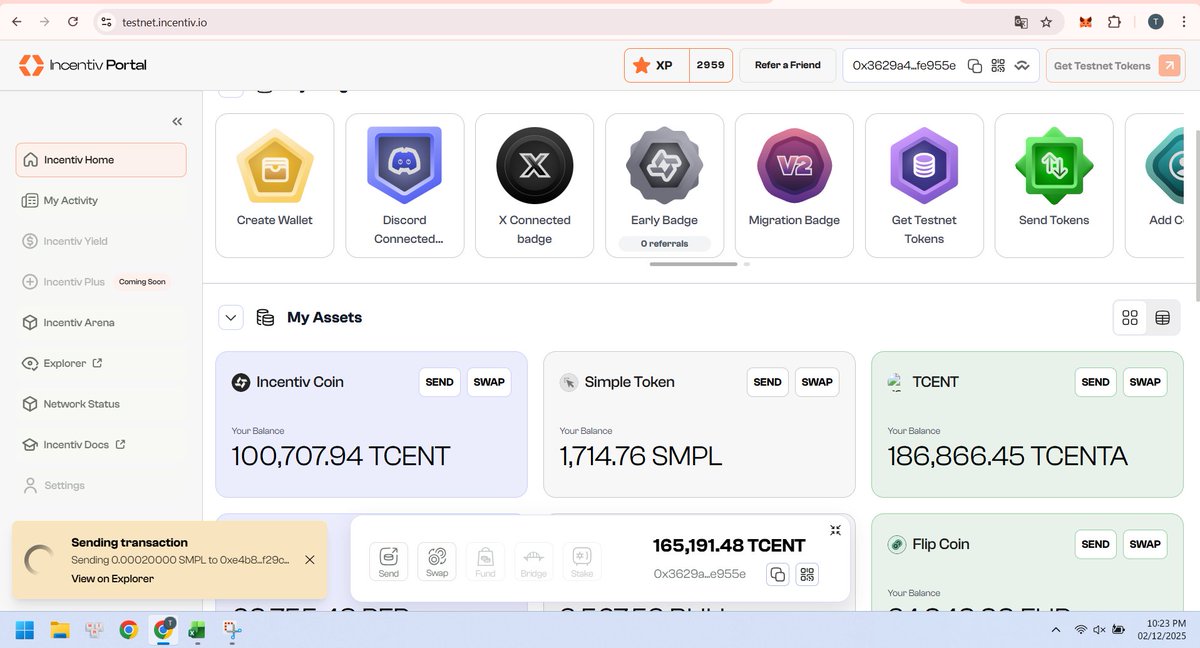Image resolution: width=1200 pixels, height=648 pixels.
Task: Click the Fund bag icon
Action: (485, 561)
